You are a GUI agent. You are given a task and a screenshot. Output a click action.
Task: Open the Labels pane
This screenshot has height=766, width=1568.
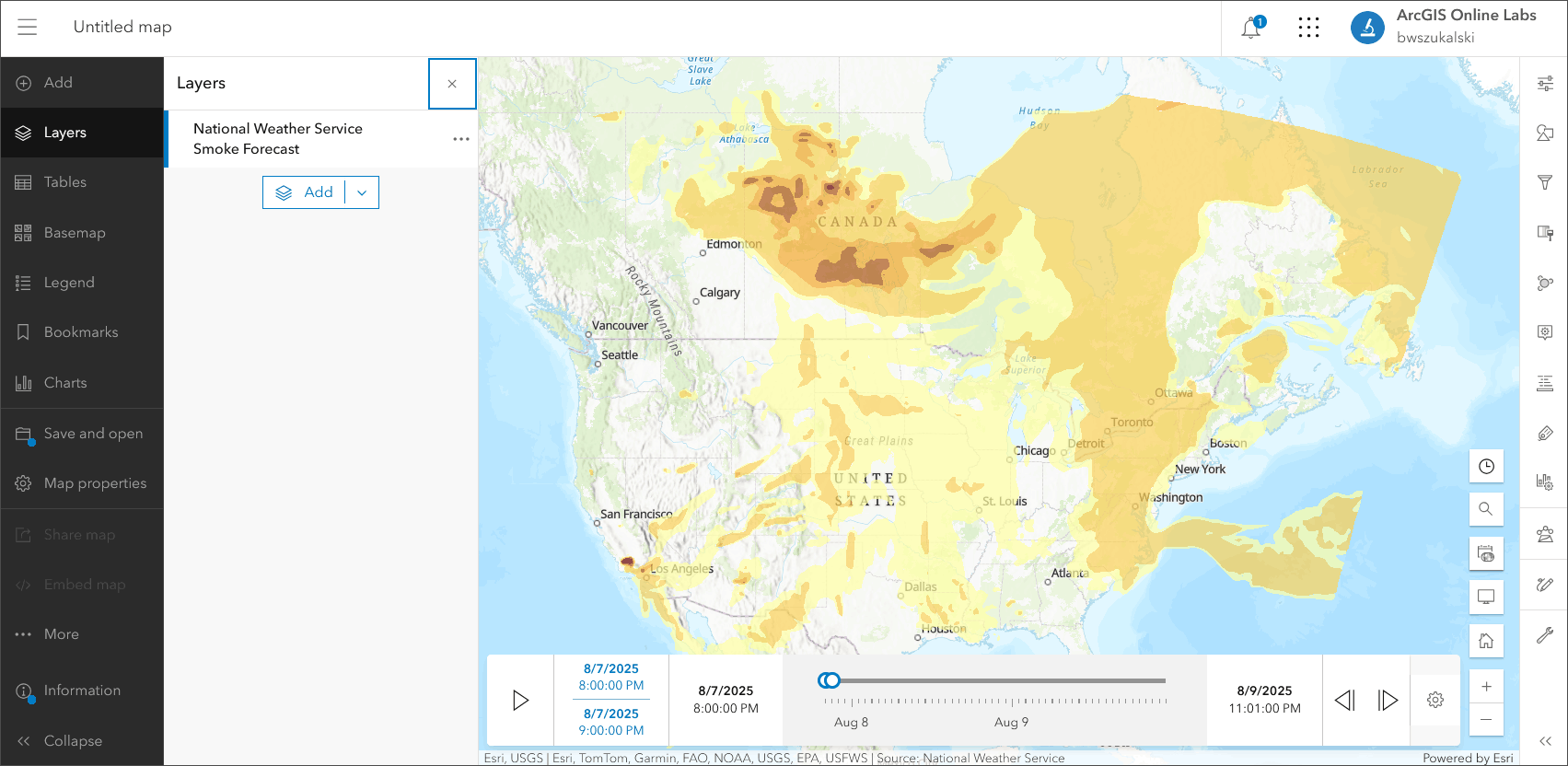pos(1545,433)
